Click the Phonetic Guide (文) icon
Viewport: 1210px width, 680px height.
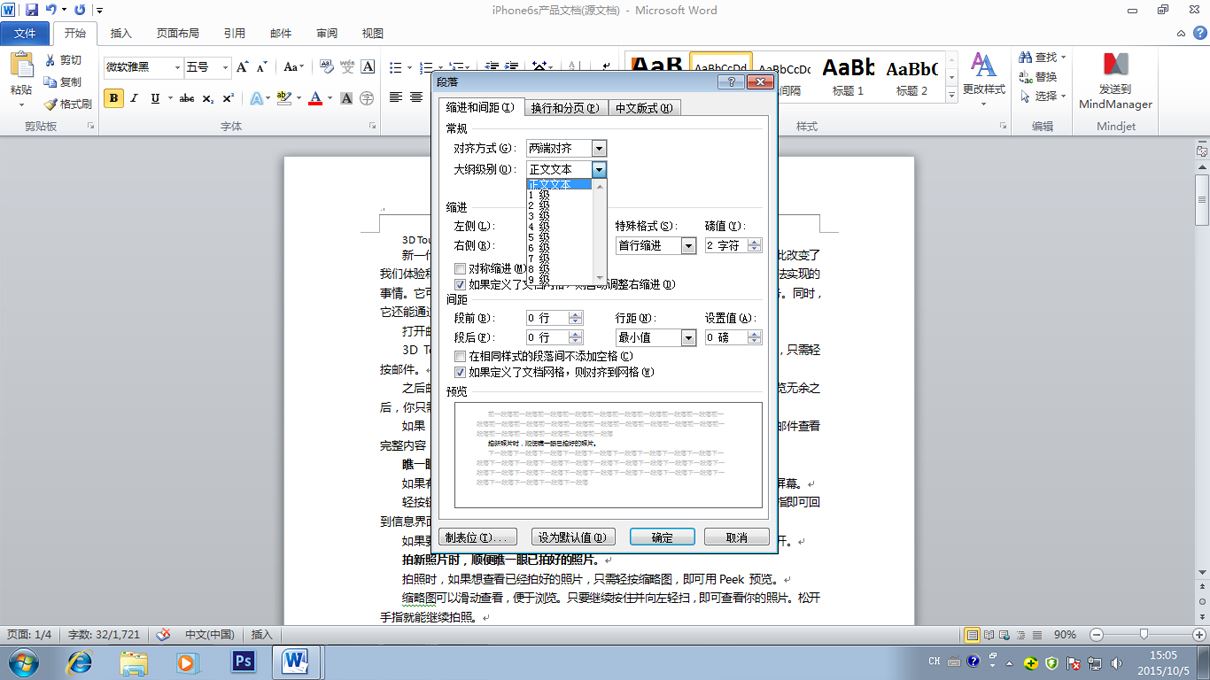tap(347, 67)
